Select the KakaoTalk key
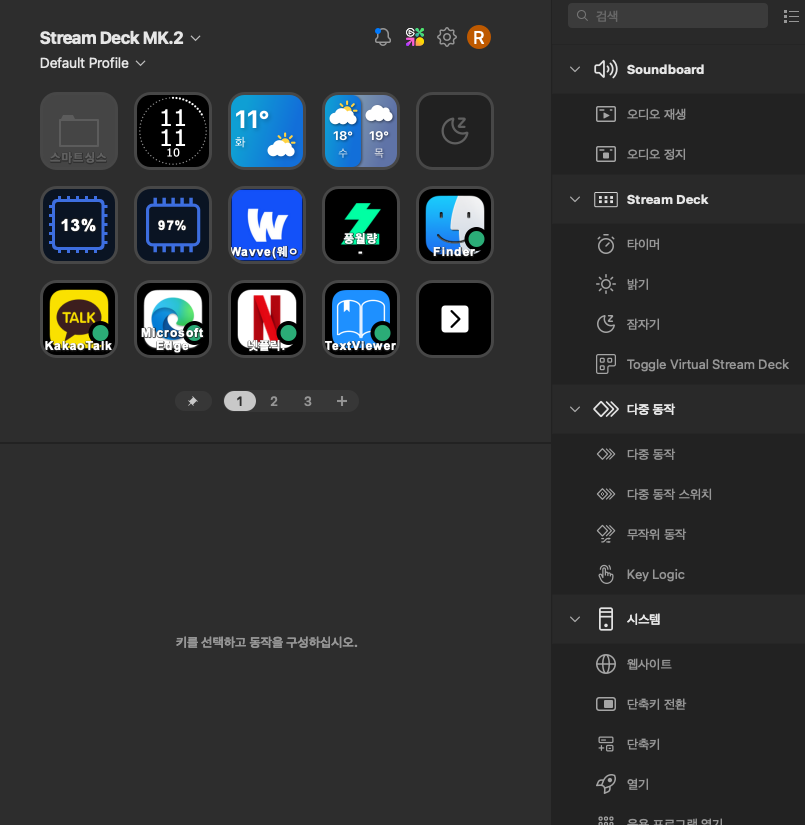The width and height of the screenshot is (805, 825). (79, 319)
